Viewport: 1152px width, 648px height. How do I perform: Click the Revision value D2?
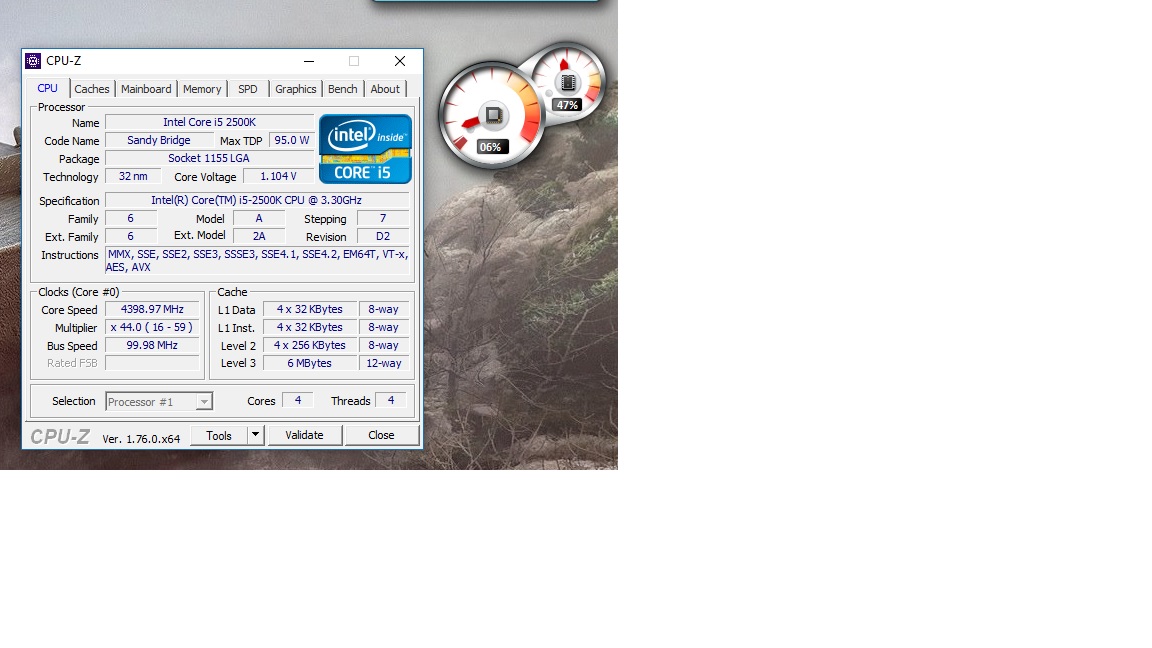(x=383, y=236)
